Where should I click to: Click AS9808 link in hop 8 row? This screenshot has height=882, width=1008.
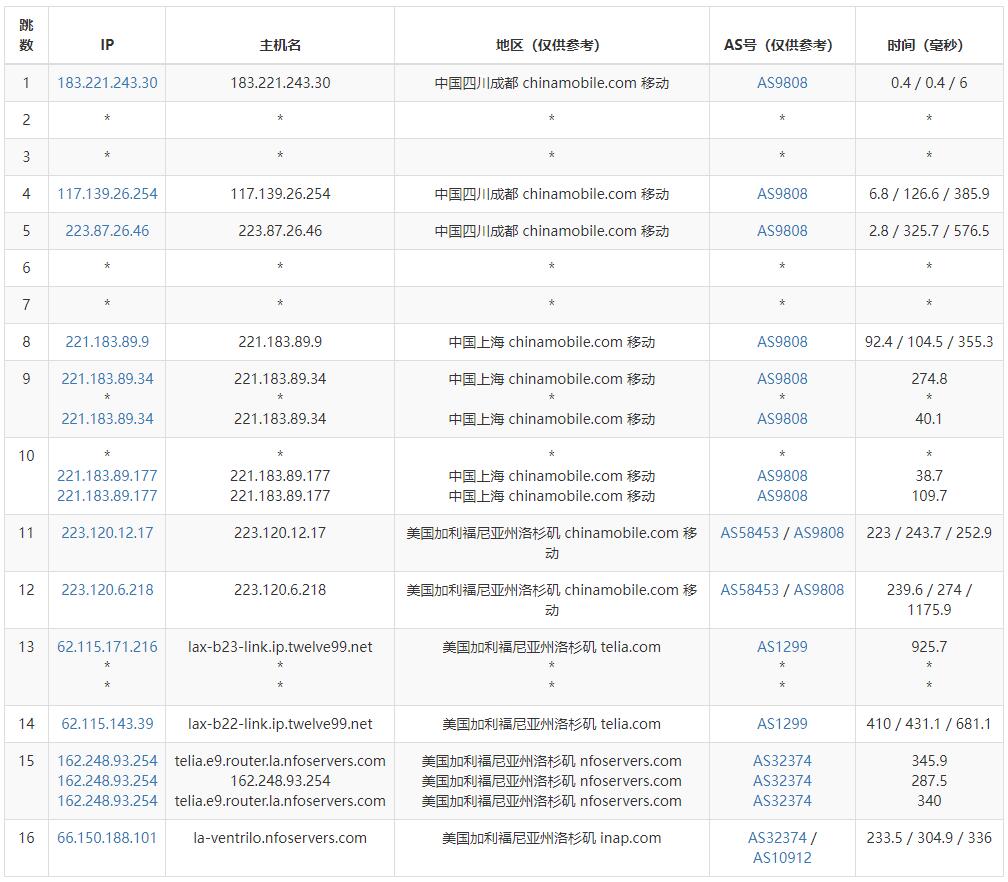pyautogui.click(x=782, y=342)
